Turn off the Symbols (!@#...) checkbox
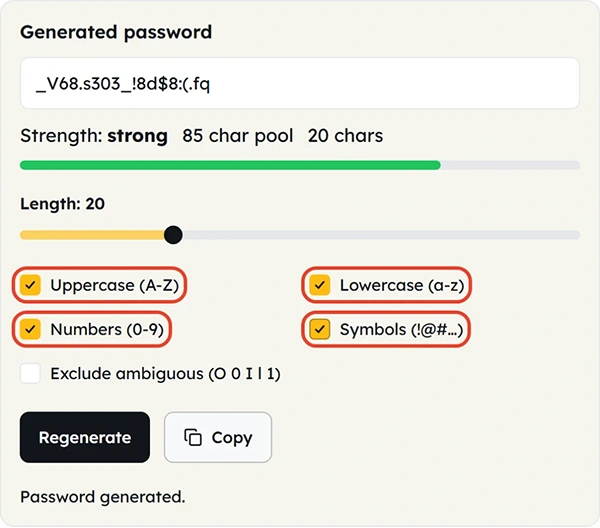 320,329
